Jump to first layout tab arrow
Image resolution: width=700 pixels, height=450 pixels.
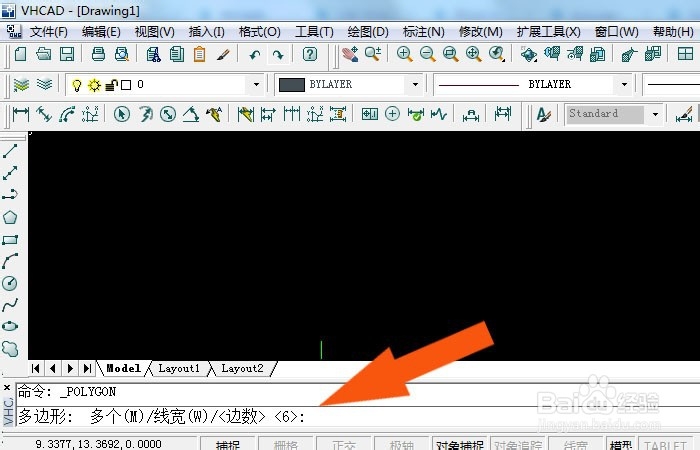[36, 369]
